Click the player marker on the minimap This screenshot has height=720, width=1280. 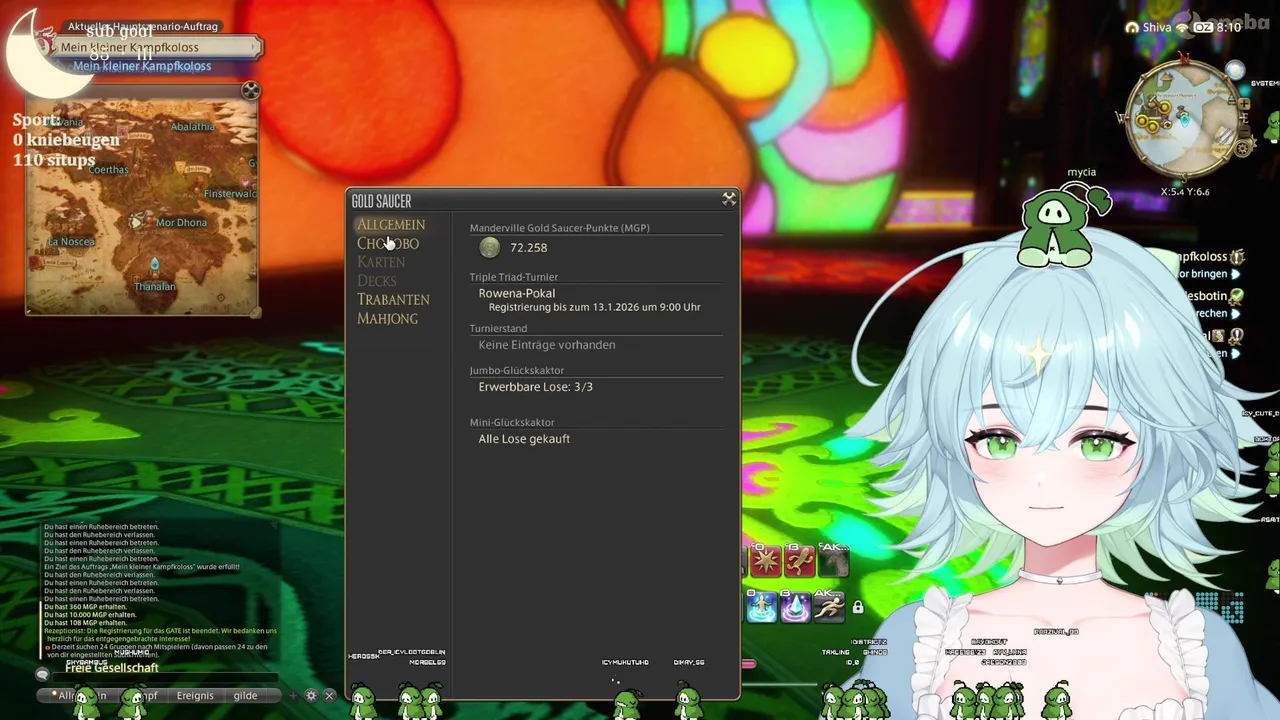click(1185, 120)
